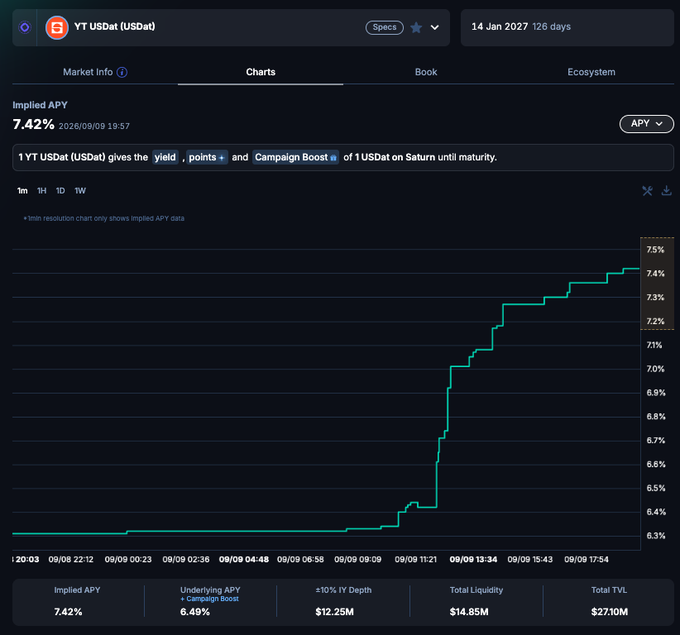Click the 6.3% y-axis label
Image resolution: width=680 pixels, height=635 pixels.
click(655, 536)
